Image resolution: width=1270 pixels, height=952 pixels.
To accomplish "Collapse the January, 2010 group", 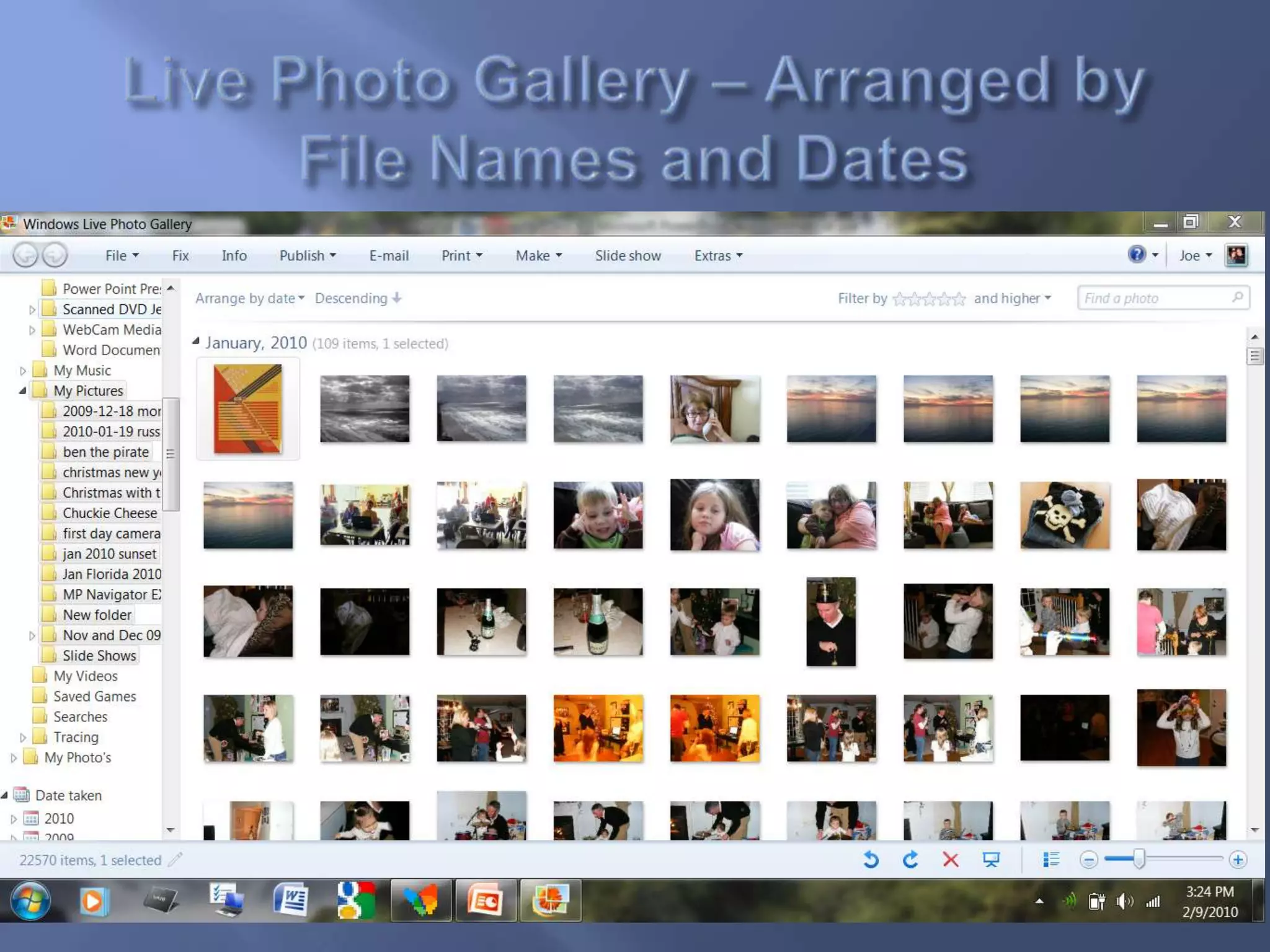I will tap(196, 341).
